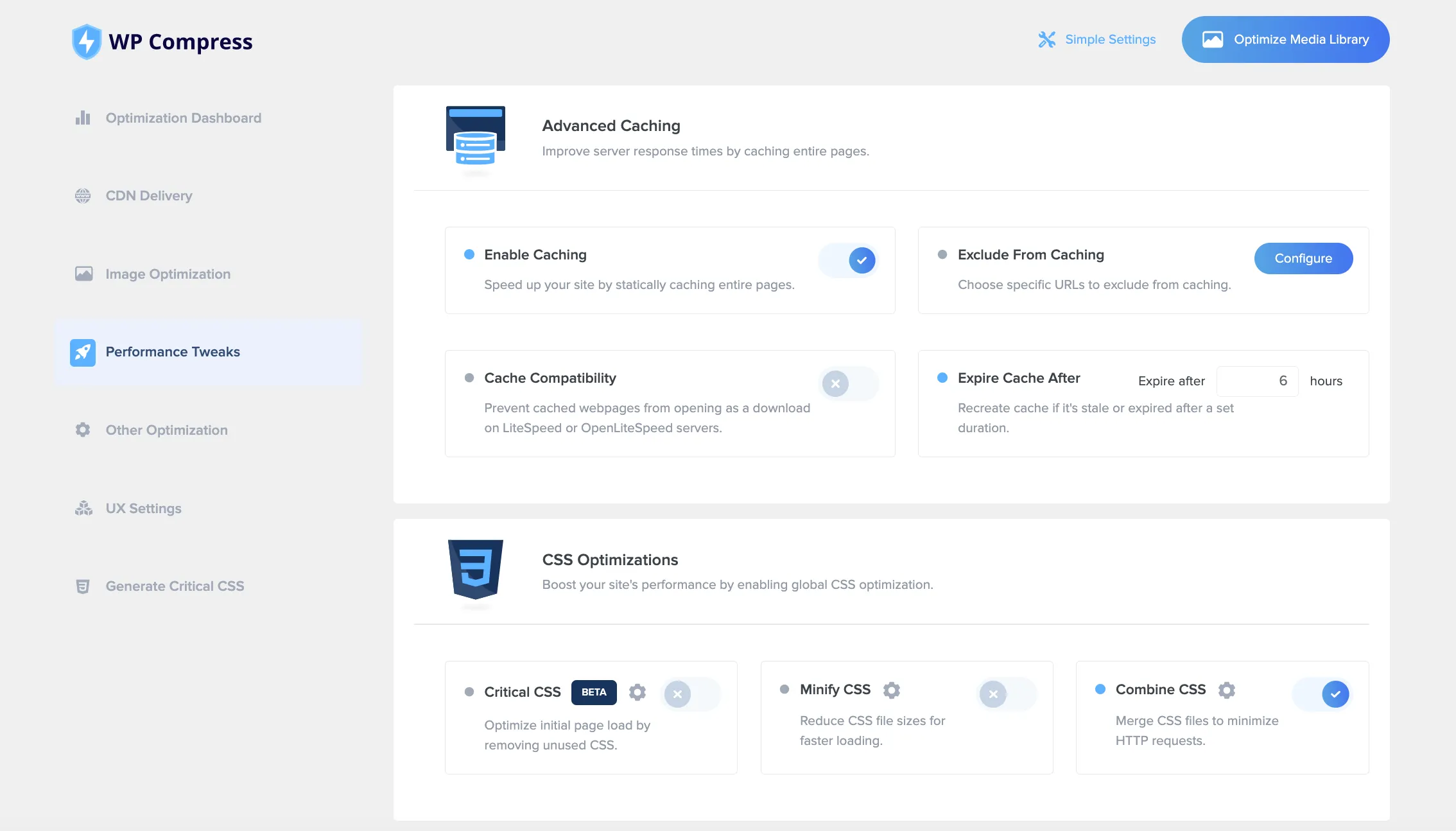Image resolution: width=1456 pixels, height=831 pixels.
Task: Open settings gear beside Critical CSS
Action: tap(637, 692)
